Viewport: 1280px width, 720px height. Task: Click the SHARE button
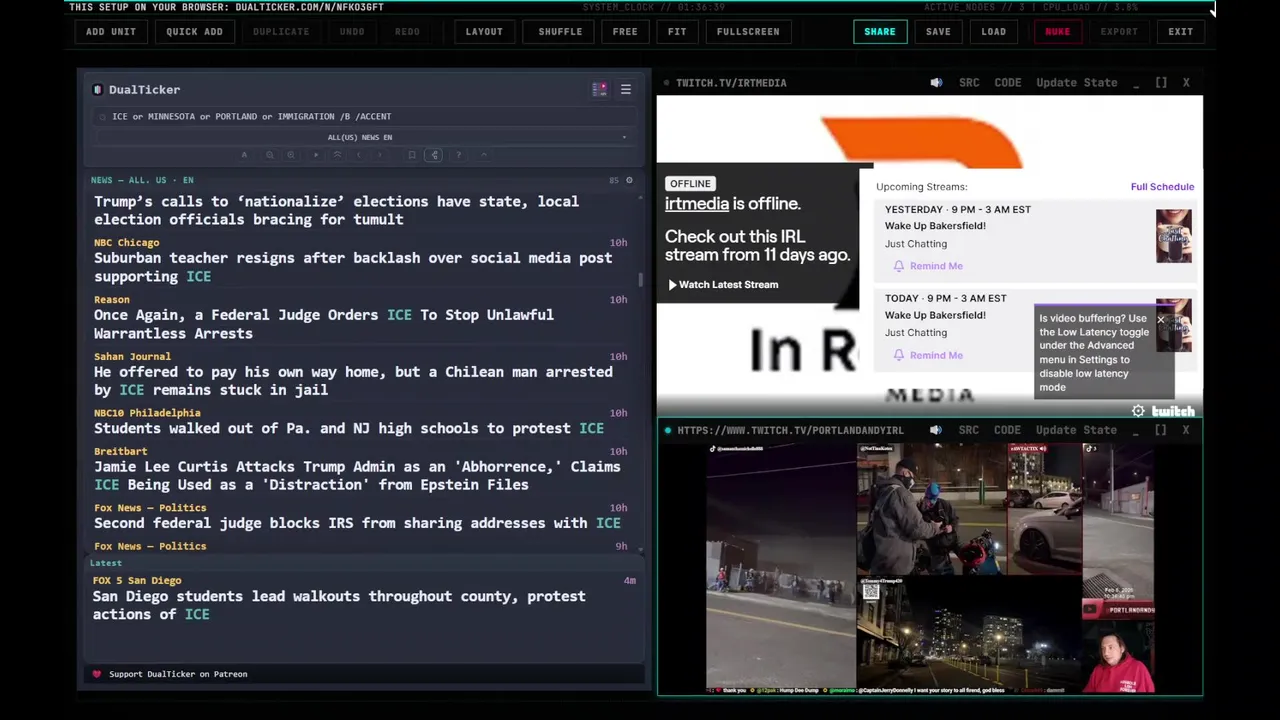pyautogui.click(x=880, y=31)
